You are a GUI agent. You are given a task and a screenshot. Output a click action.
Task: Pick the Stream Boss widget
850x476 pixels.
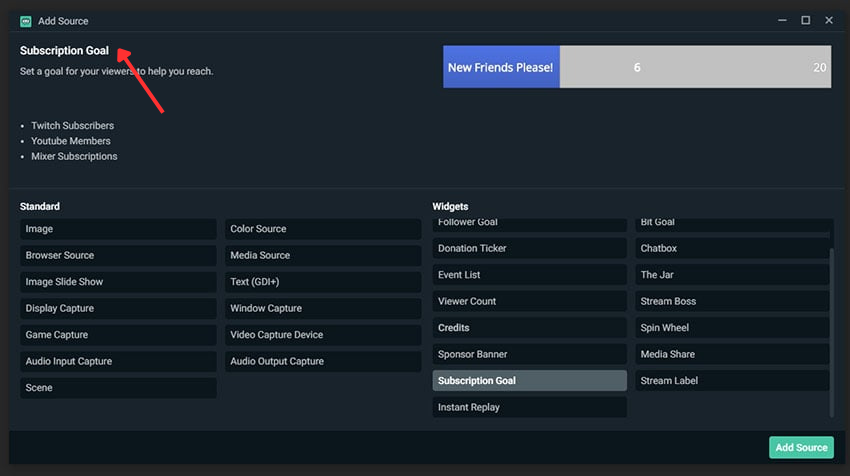[732, 301]
